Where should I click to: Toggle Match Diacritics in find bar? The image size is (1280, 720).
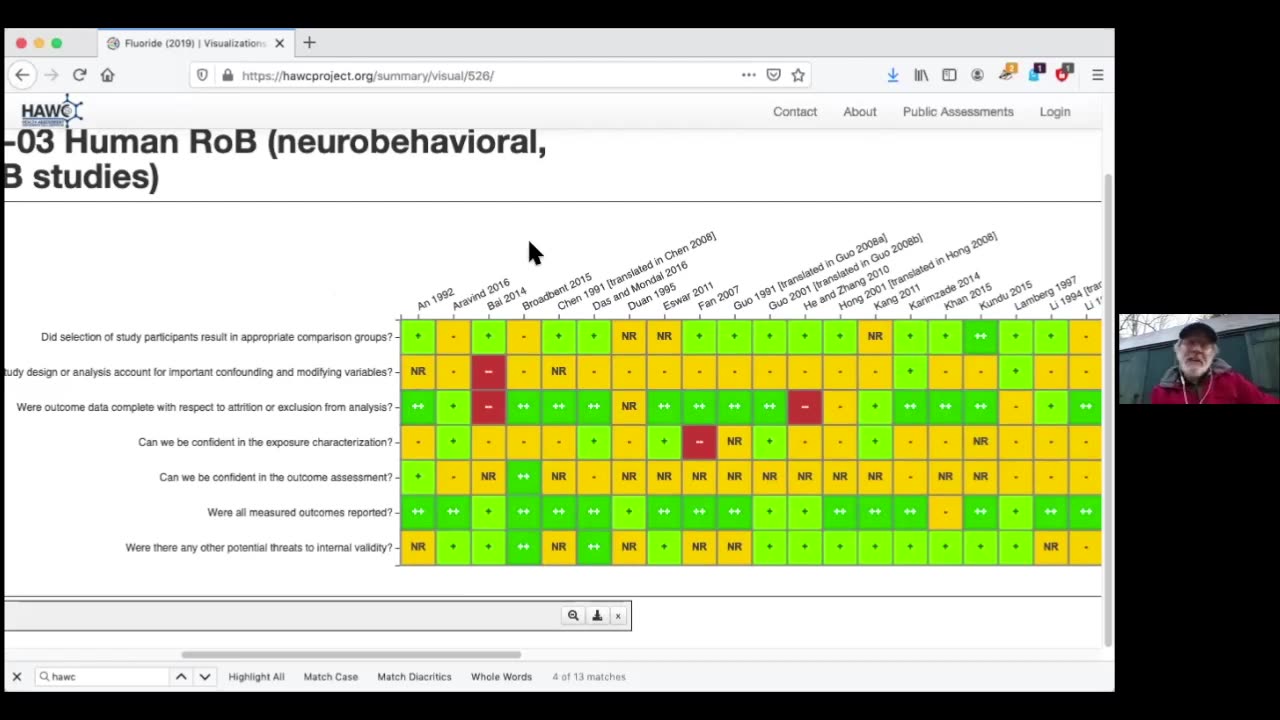pos(414,677)
